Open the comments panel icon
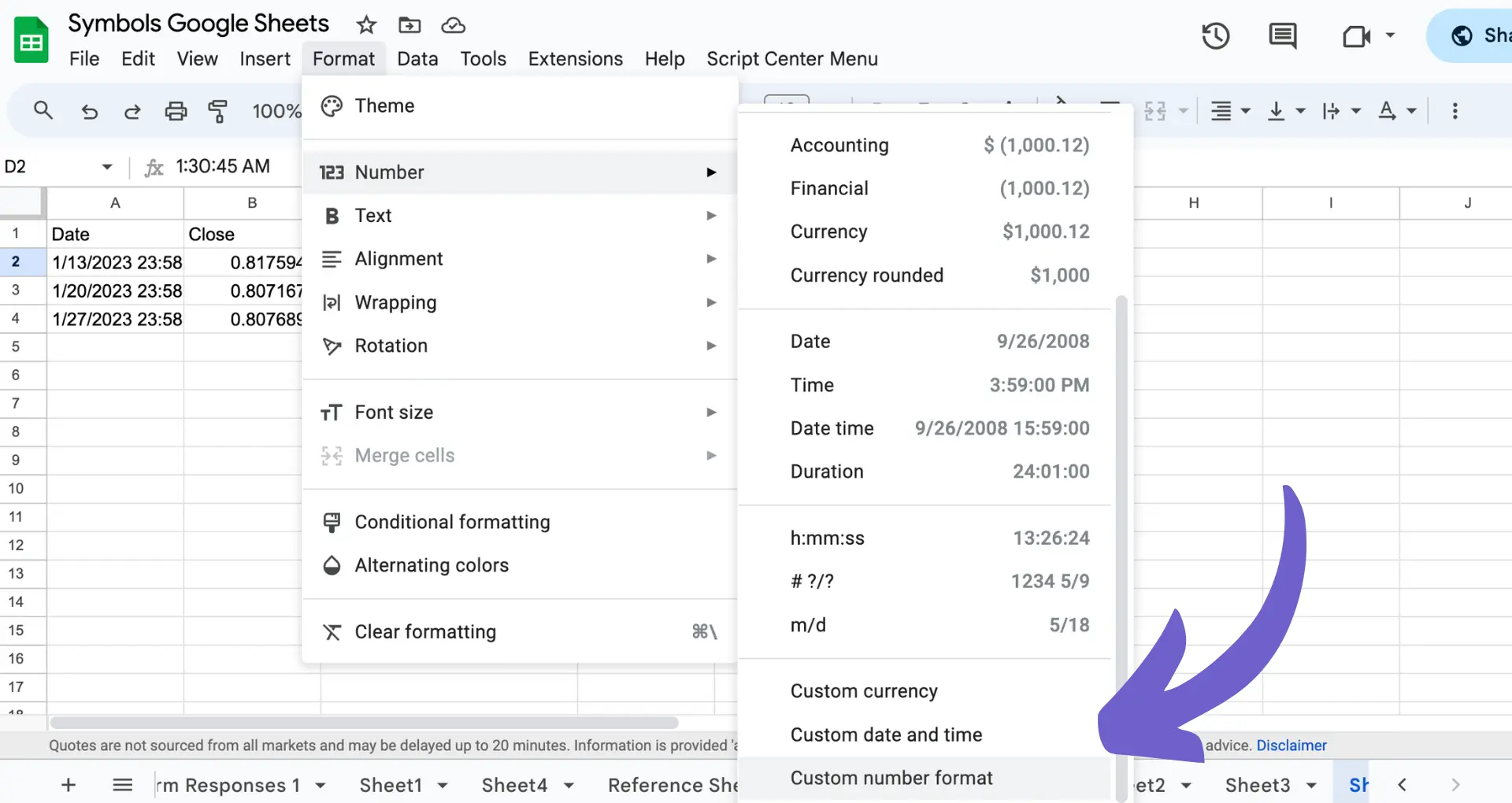This screenshot has height=803, width=1512. point(1283,36)
